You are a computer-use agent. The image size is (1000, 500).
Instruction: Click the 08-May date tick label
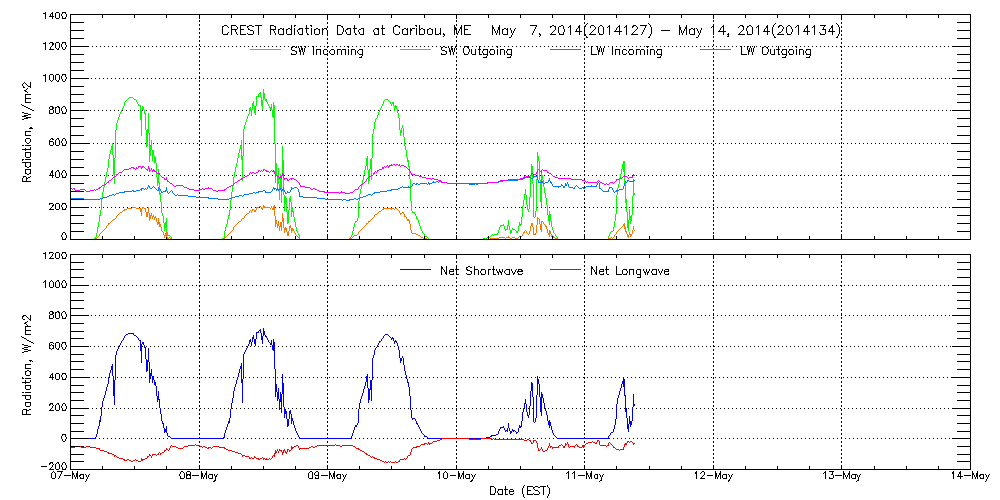pyautogui.click(x=199, y=477)
